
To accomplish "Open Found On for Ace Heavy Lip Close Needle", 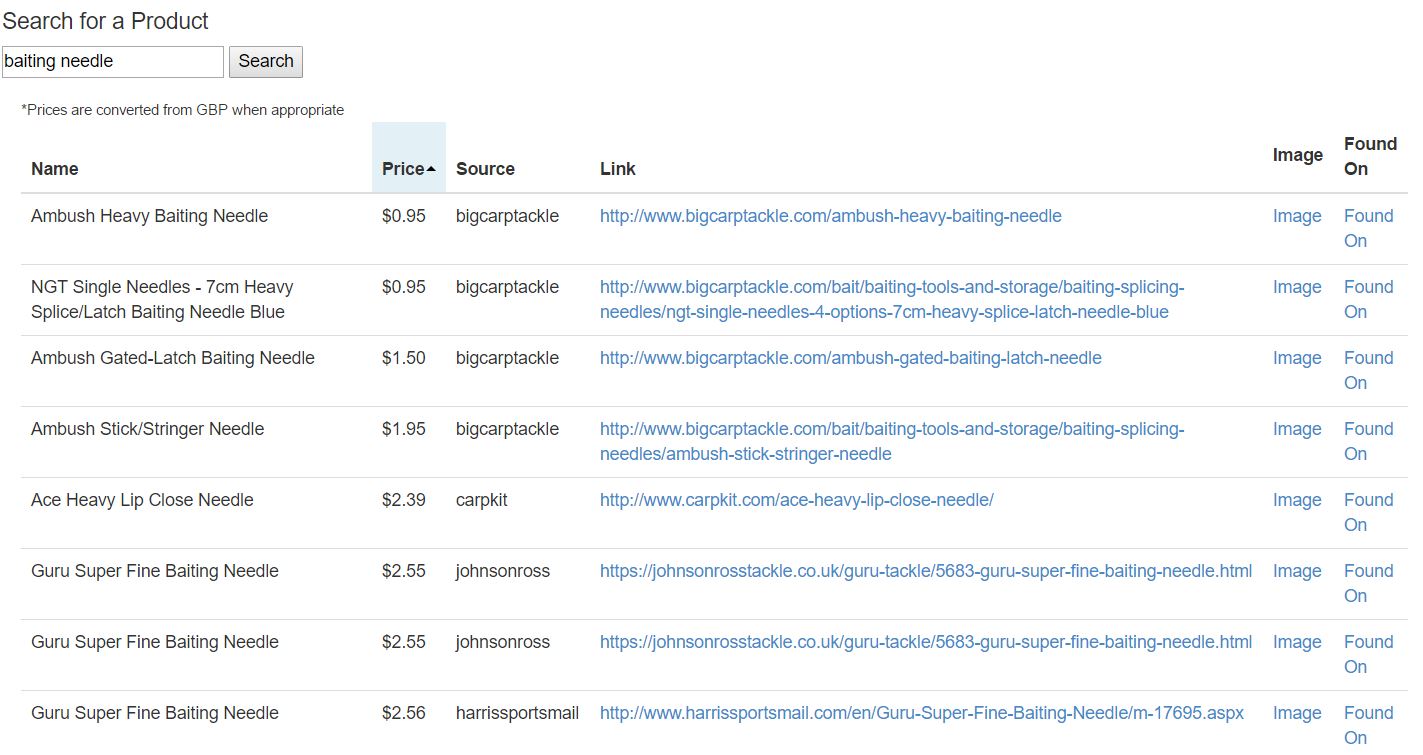I will point(1367,512).
